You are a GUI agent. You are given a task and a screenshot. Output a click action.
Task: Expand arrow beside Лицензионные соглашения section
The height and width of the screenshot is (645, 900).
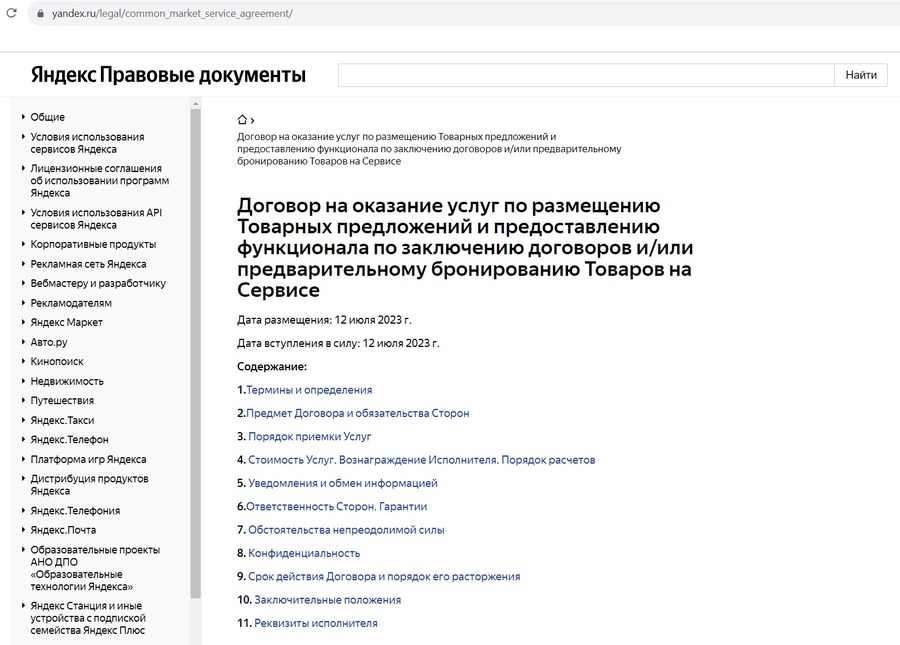(x=23, y=168)
